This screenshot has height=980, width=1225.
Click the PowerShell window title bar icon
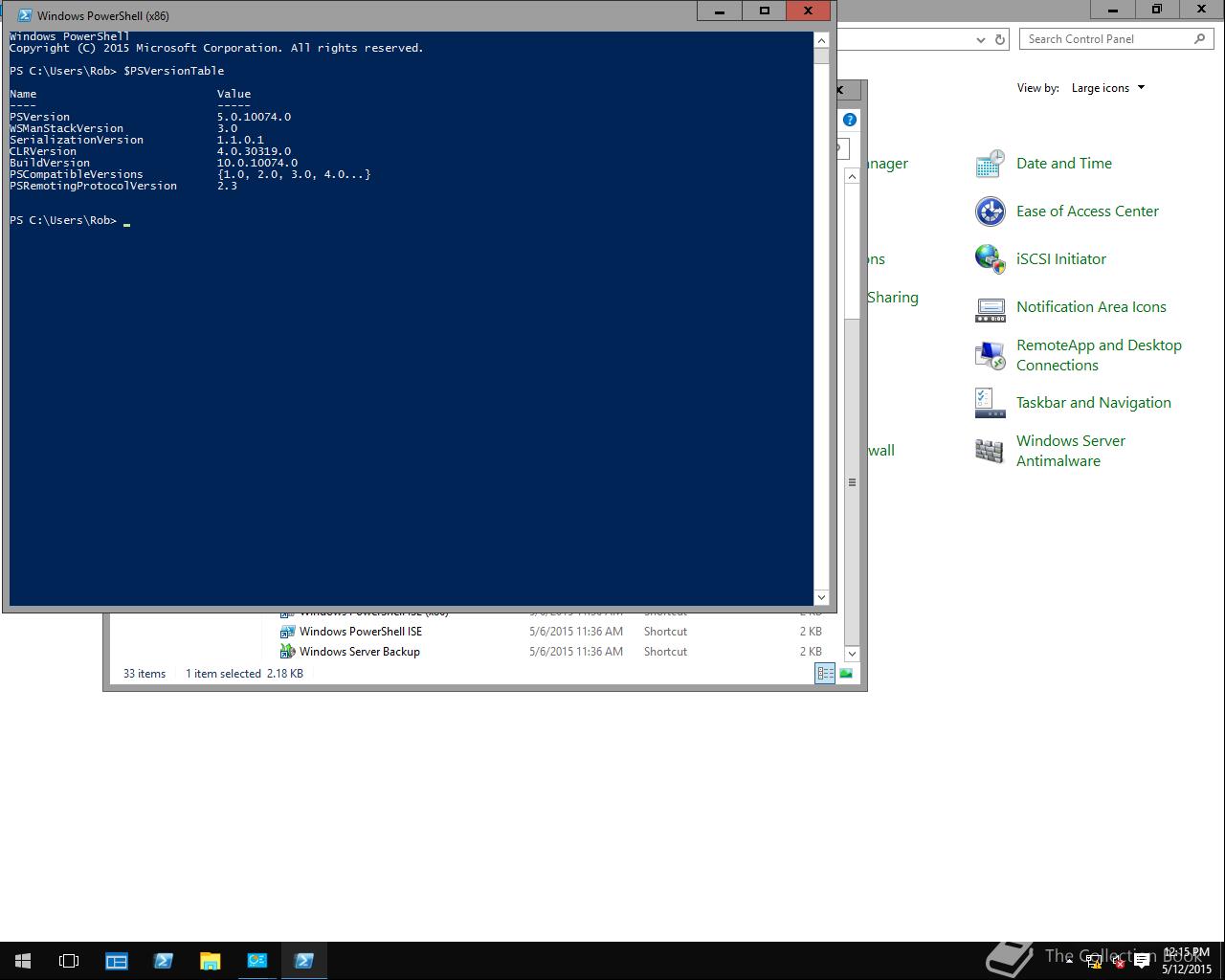pos(25,15)
